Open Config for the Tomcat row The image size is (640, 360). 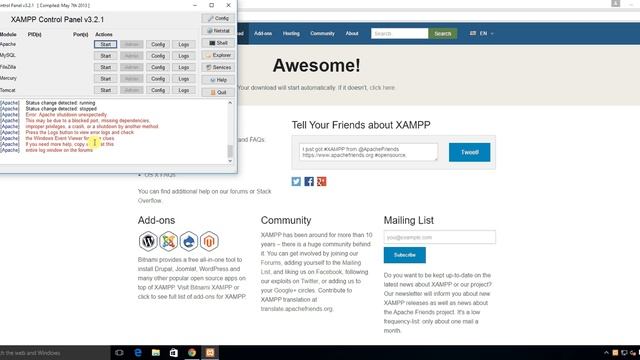[158, 90]
